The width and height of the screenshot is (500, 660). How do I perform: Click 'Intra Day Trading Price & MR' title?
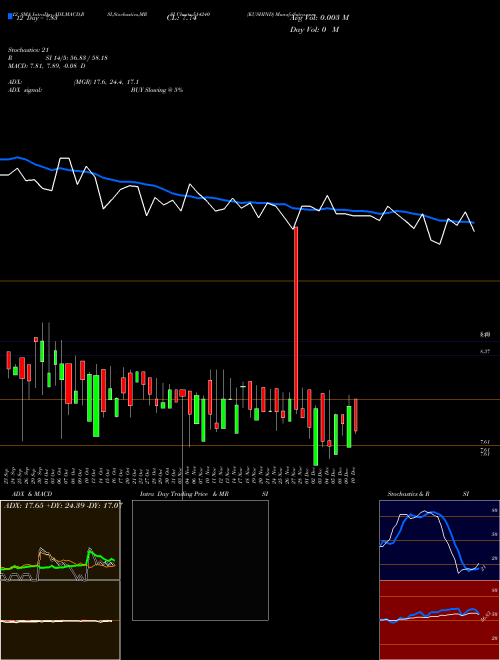coord(184,494)
